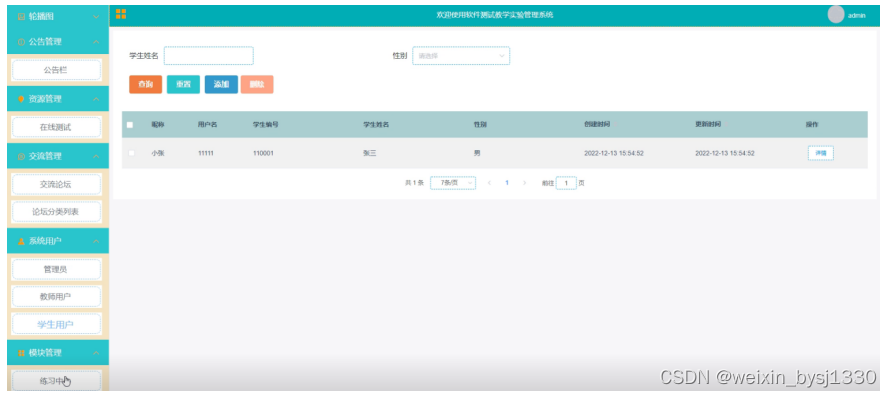Click the 学生姓名 column header

(x=376, y=125)
